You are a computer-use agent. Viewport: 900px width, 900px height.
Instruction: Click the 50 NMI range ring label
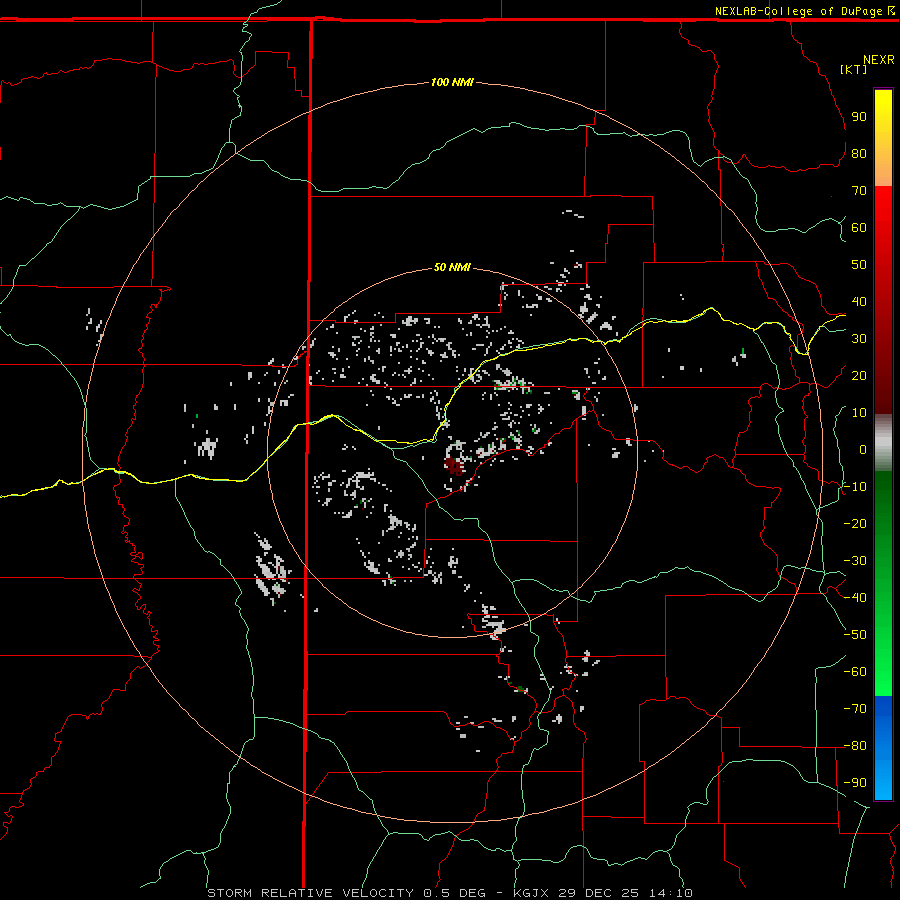(x=452, y=267)
